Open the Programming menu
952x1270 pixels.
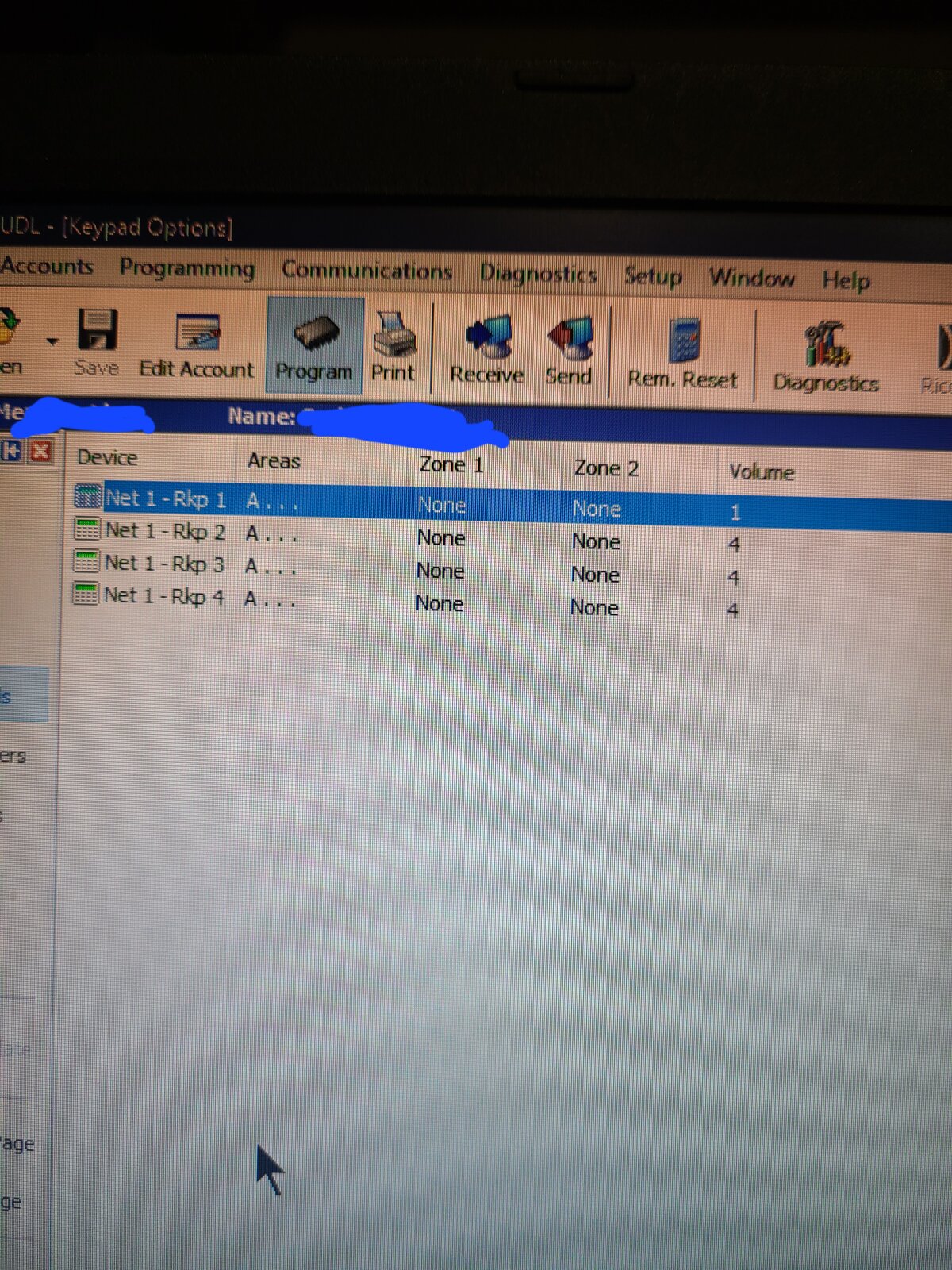tap(187, 268)
